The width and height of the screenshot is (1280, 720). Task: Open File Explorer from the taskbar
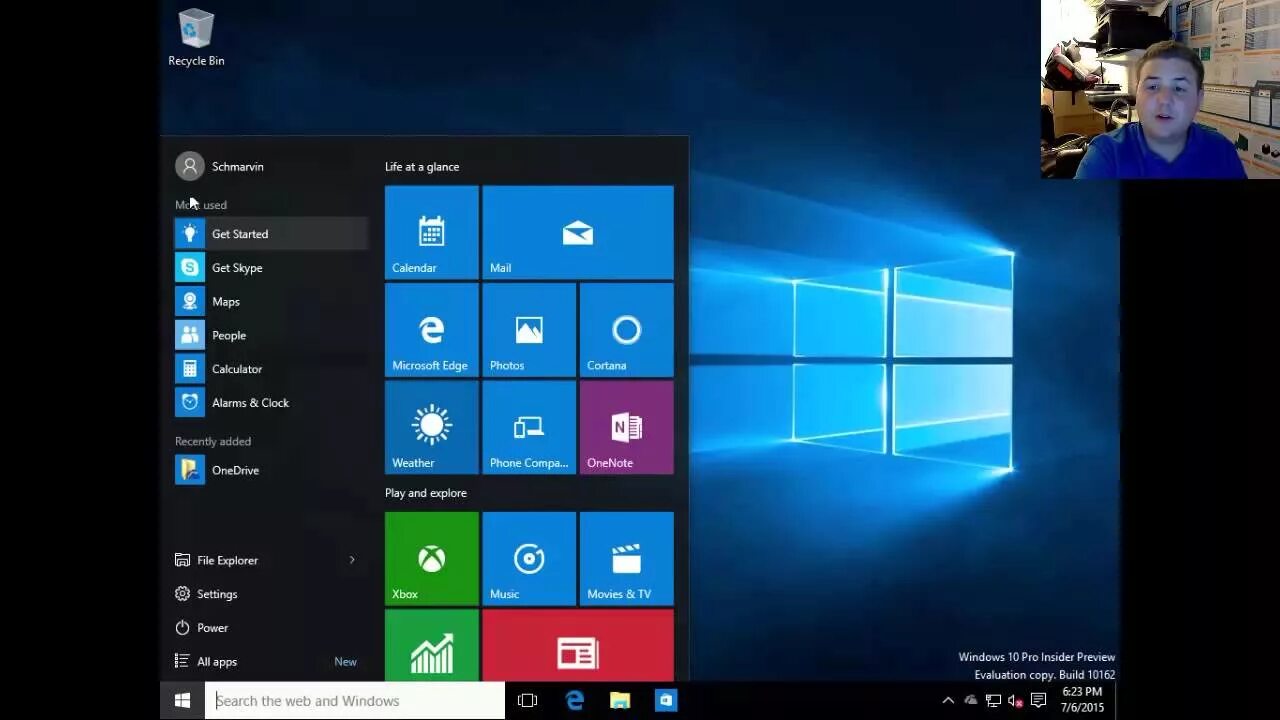[x=620, y=701]
